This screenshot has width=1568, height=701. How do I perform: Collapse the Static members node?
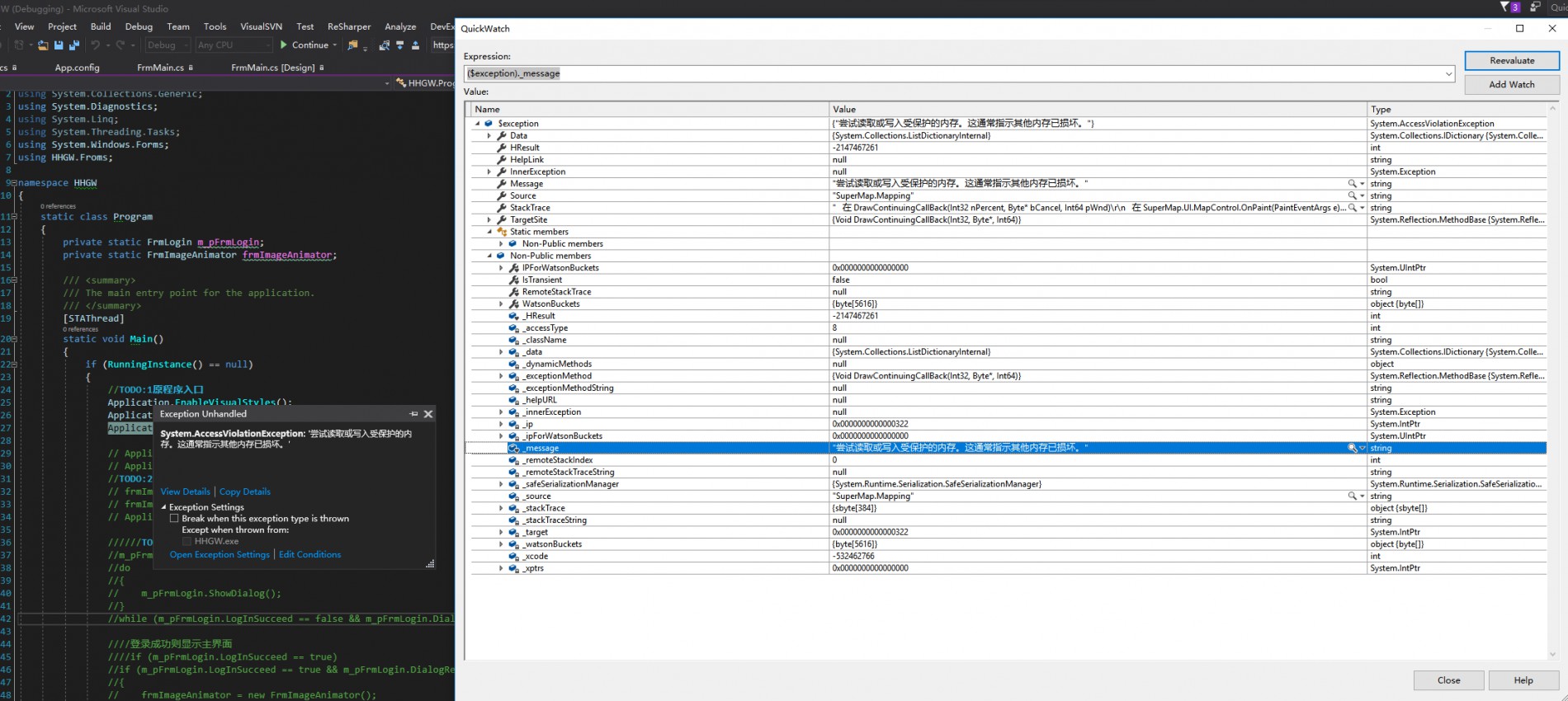pyautogui.click(x=489, y=232)
